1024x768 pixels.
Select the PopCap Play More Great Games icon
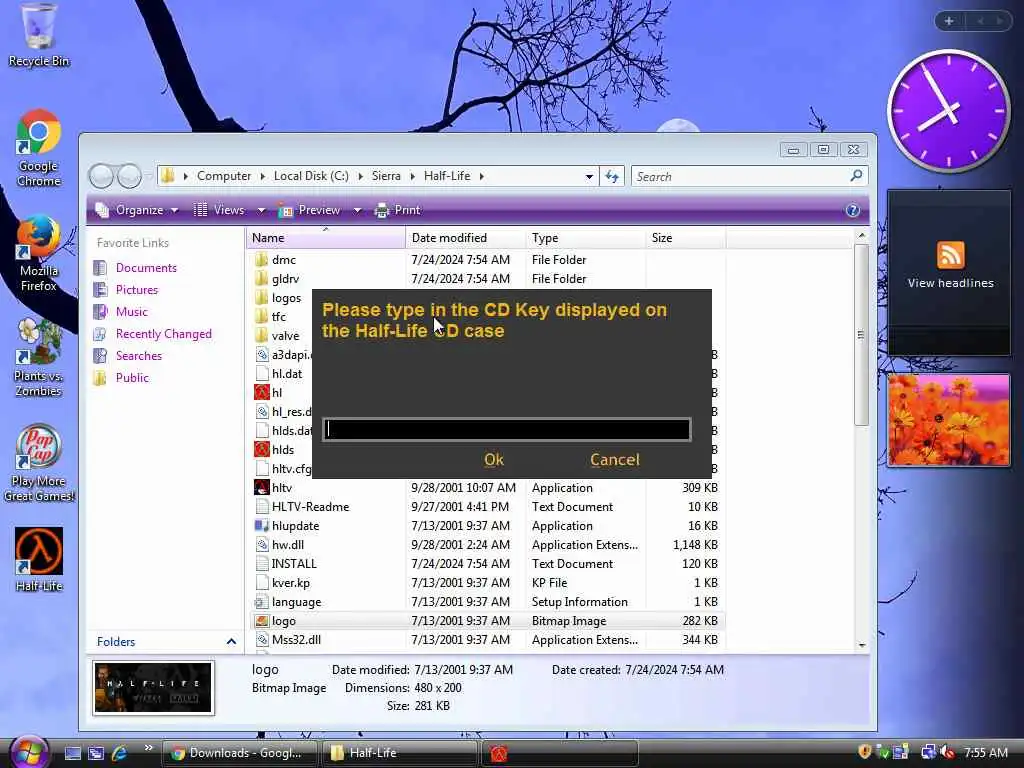(39, 463)
